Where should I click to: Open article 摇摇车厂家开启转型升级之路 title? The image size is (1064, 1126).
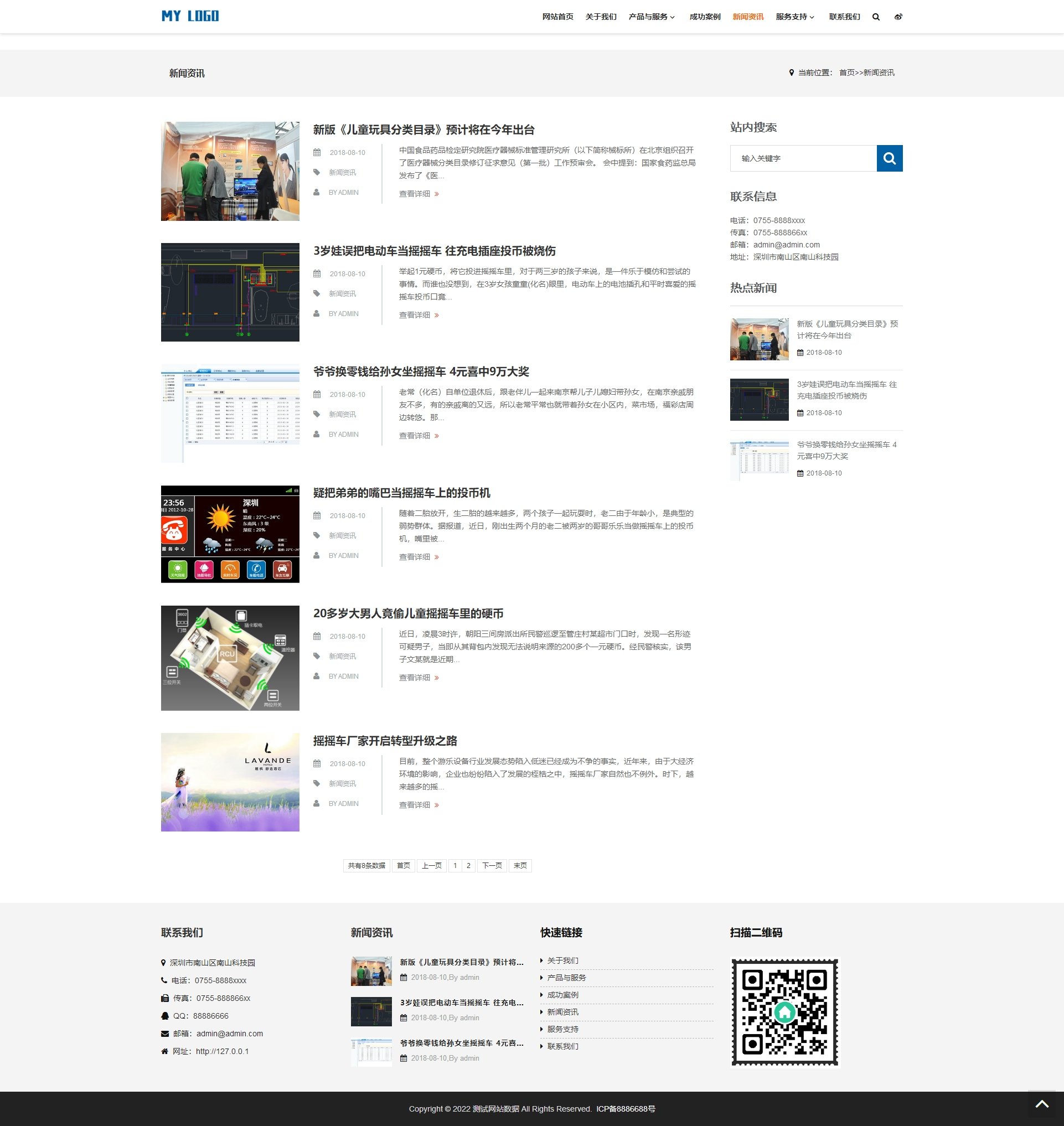pos(385,741)
